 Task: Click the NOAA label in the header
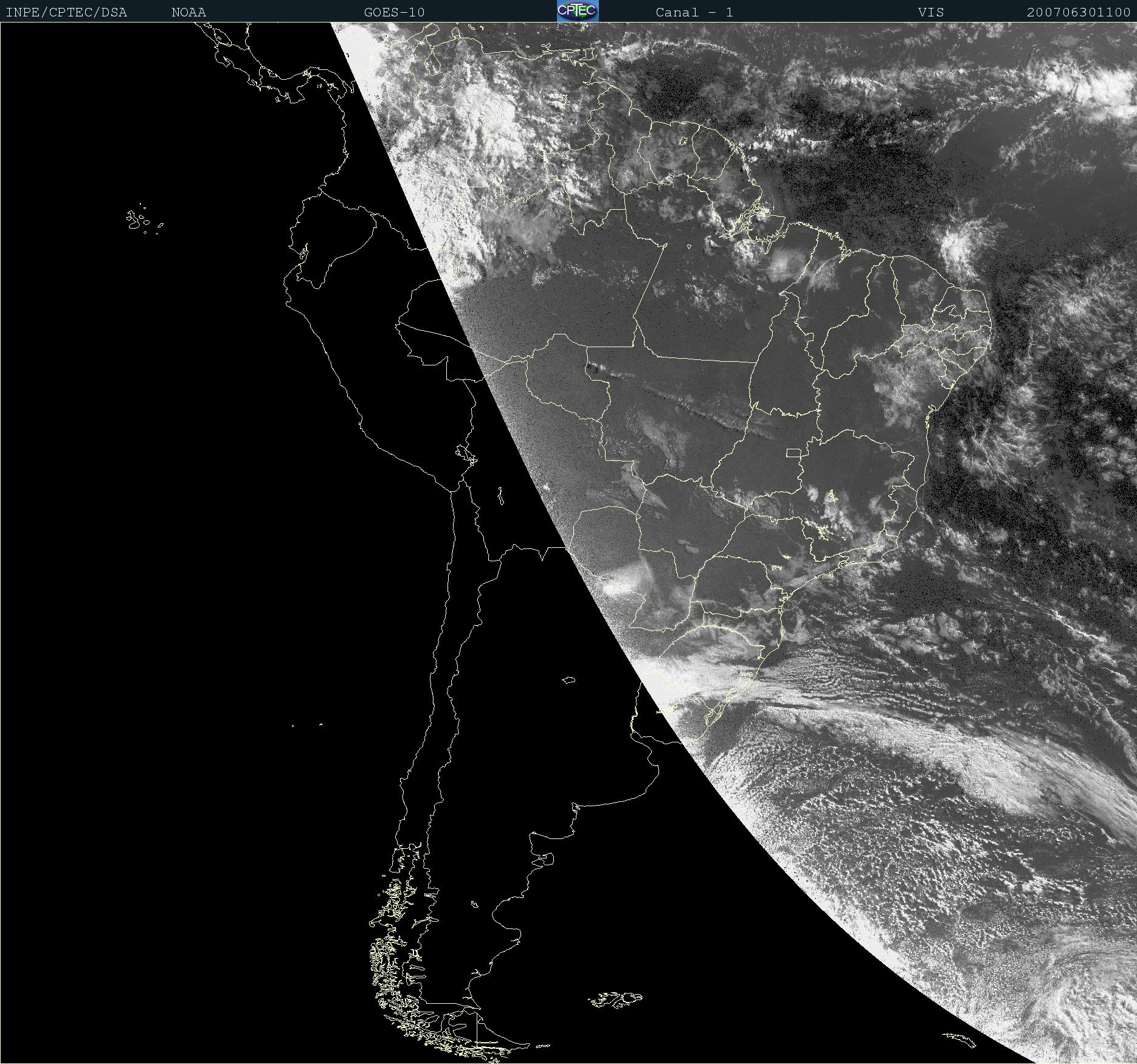click(188, 12)
